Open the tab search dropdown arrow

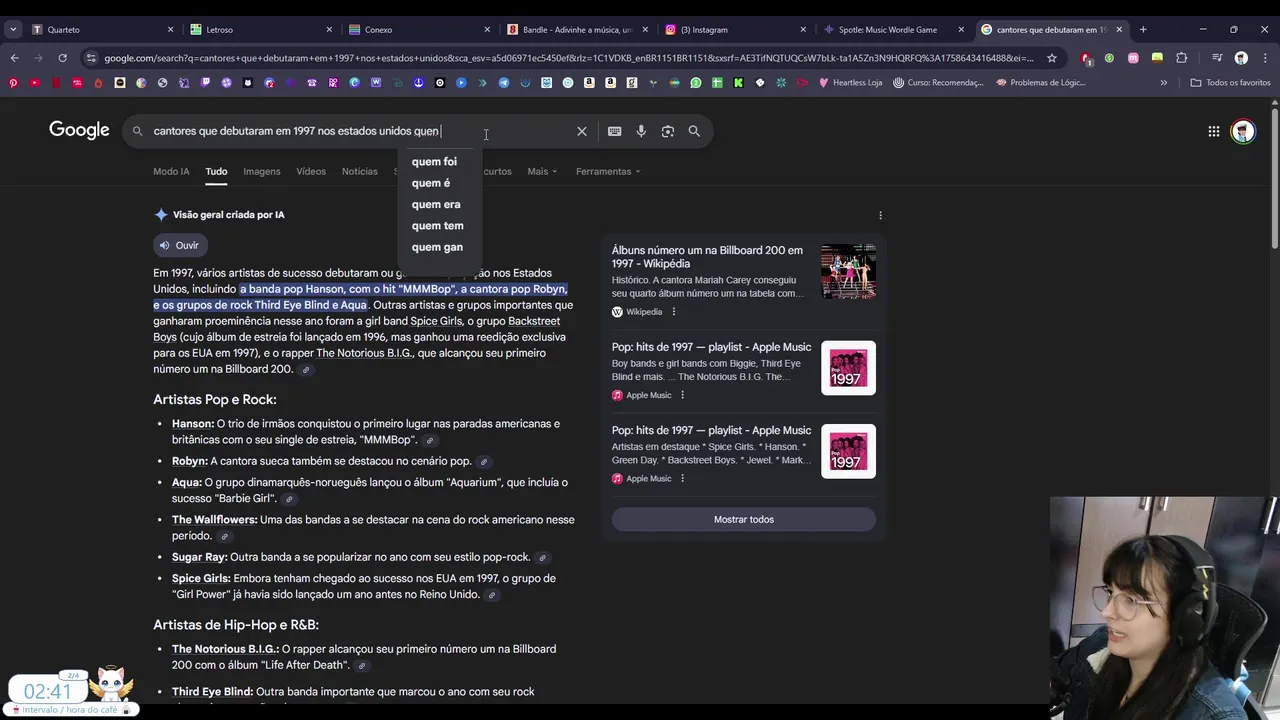(x=12, y=30)
